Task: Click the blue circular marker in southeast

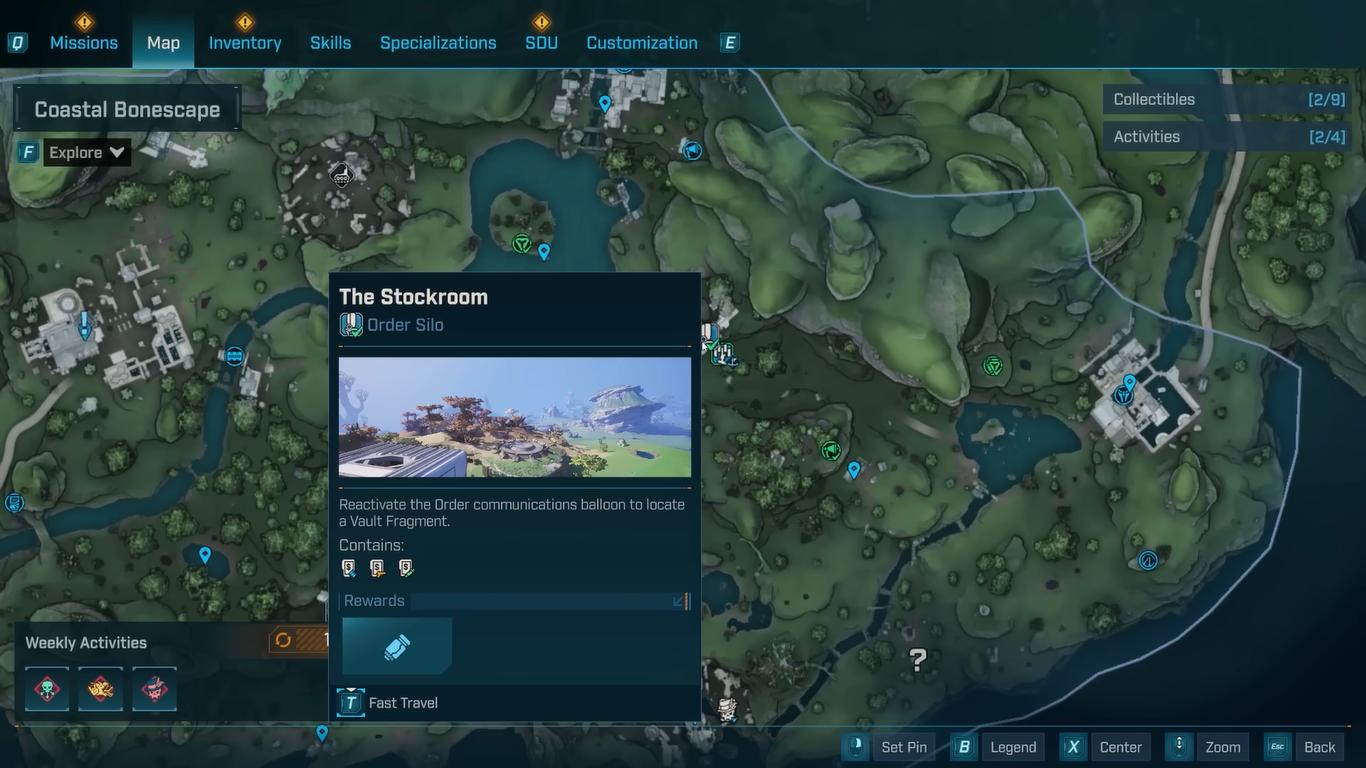Action: point(1148,561)
